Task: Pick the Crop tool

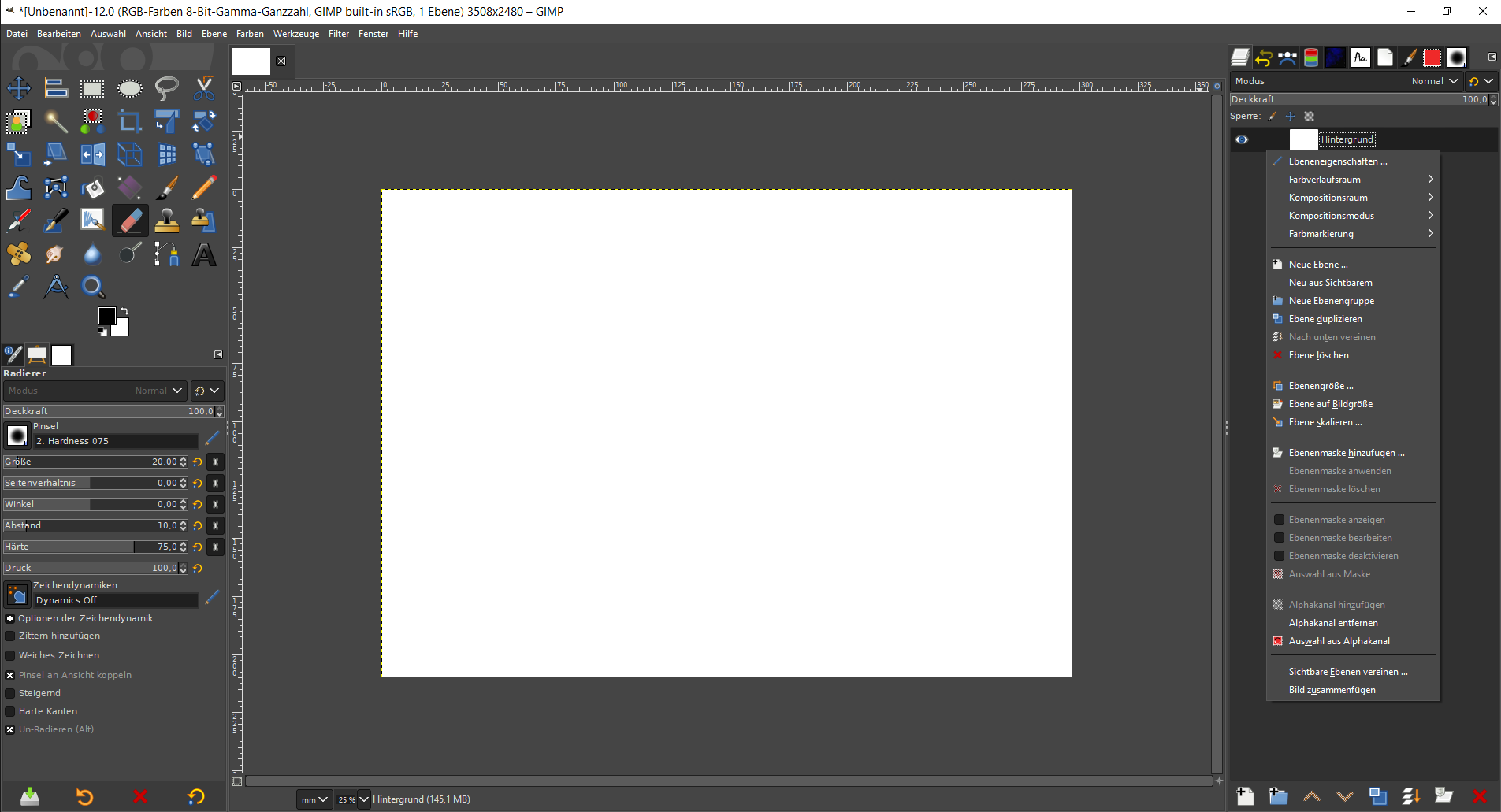Action: 130,121
